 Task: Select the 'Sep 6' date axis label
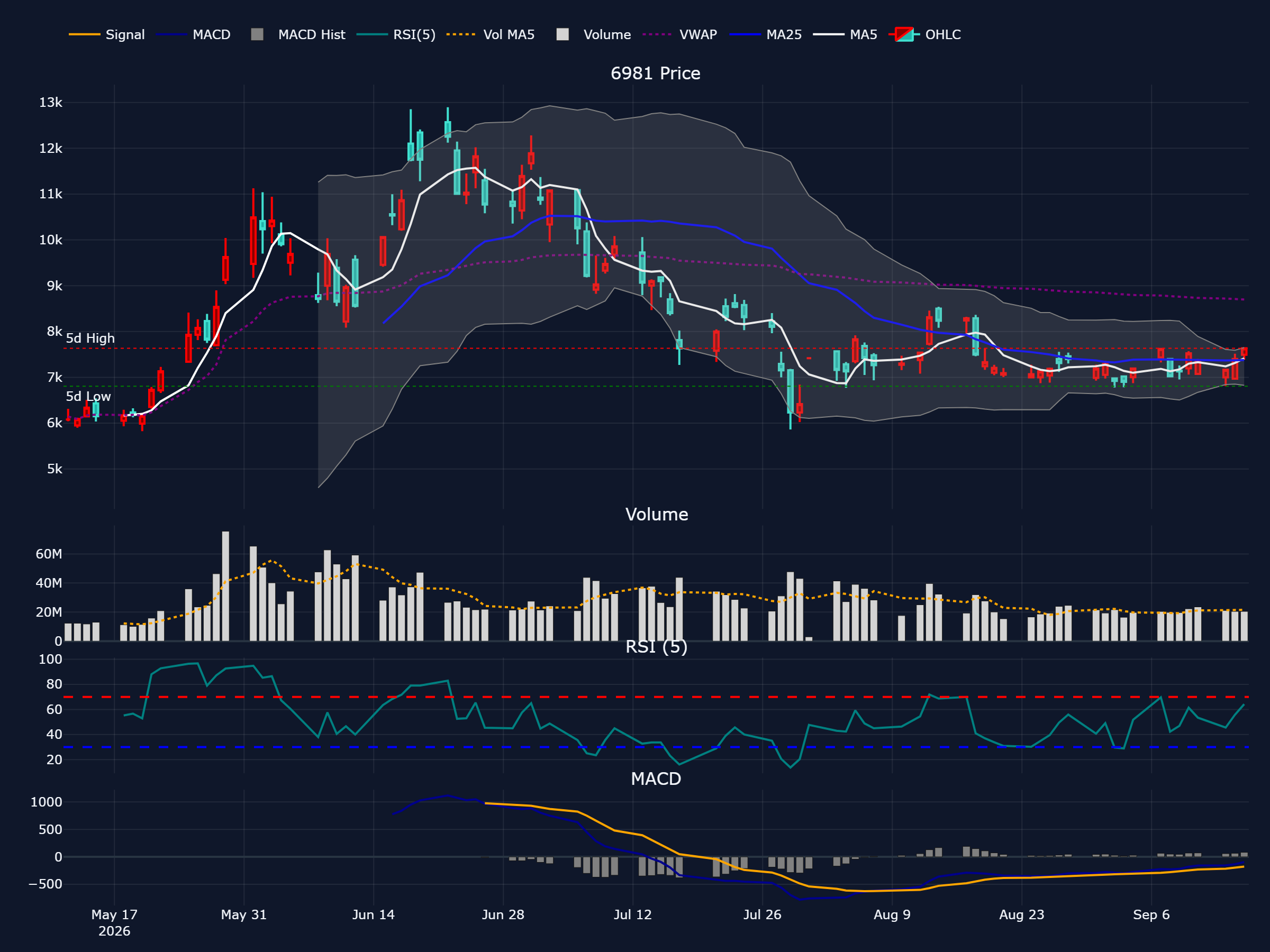(1151, 914)
